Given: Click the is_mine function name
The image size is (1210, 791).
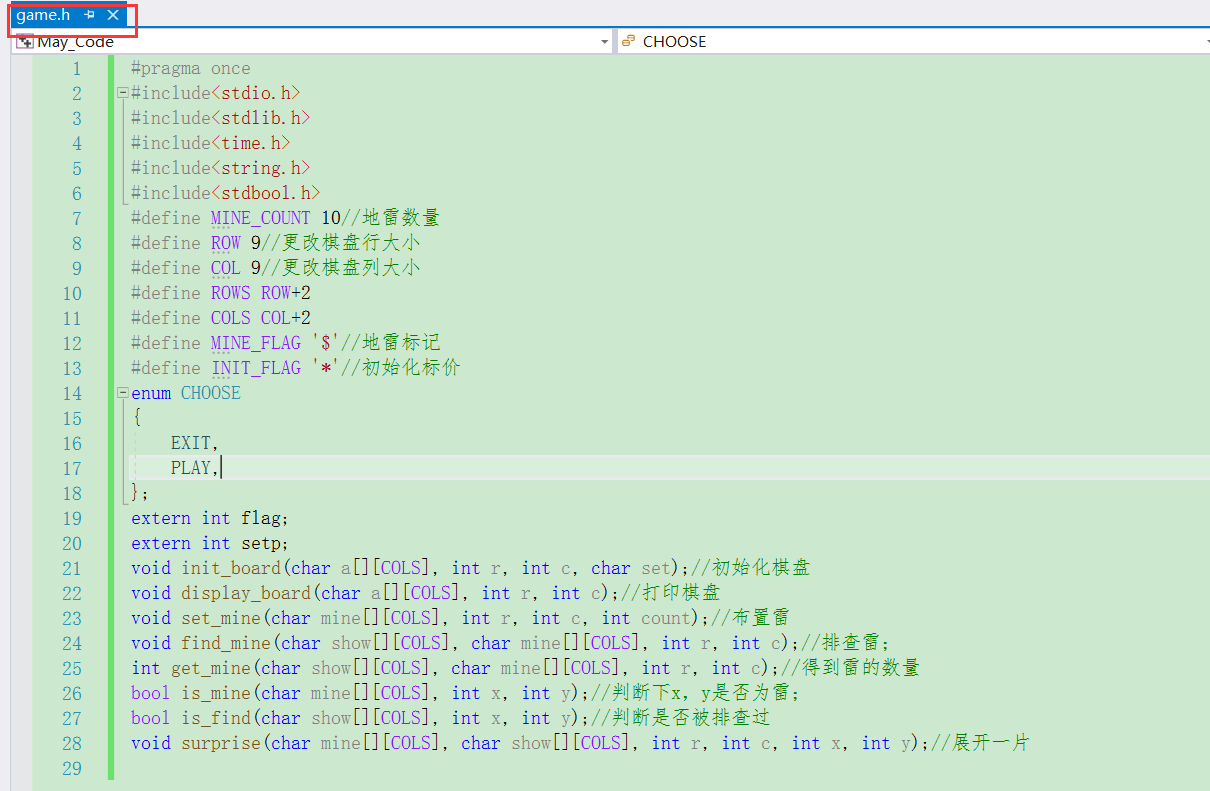Looking at the screenshot, I should (216, 693).
